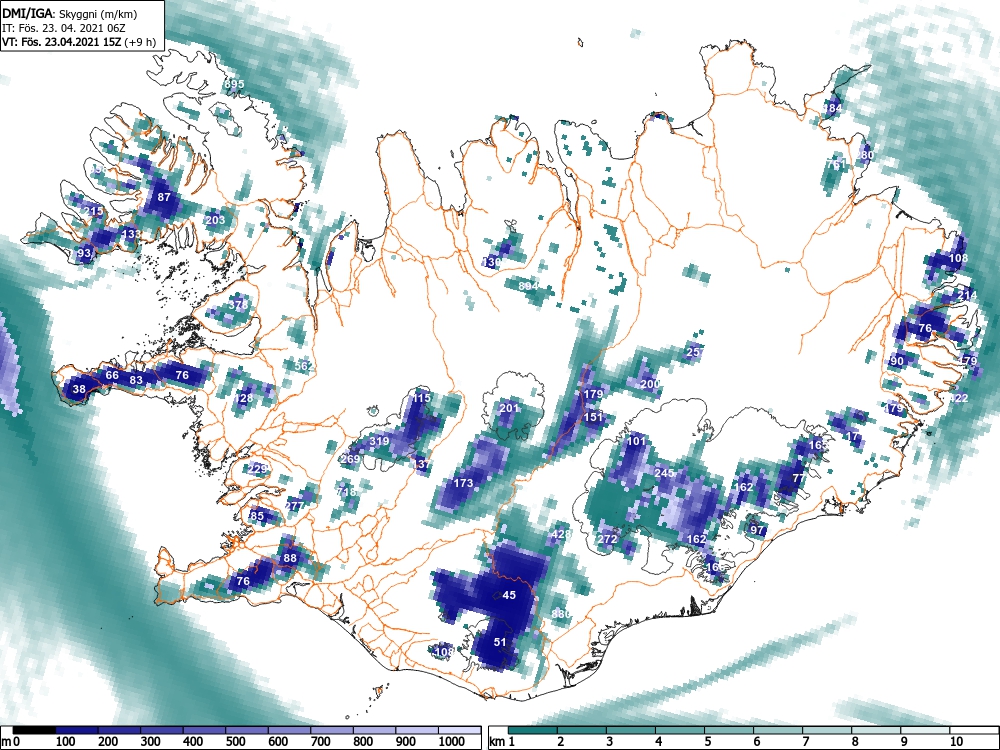Viewport: 1000px width, 750px height.
Task: Click the '384' value in the northeast
Action: [x=832, y=108]
